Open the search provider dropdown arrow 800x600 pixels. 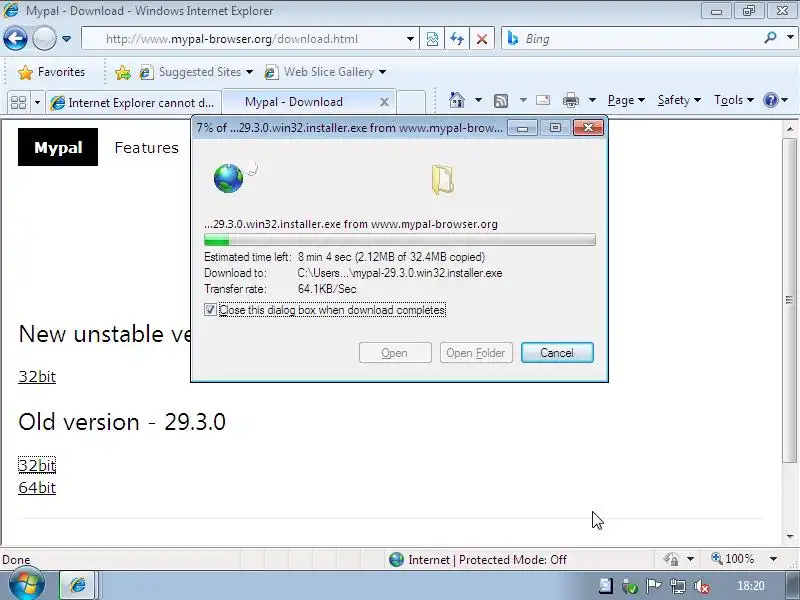coord(790,37)
